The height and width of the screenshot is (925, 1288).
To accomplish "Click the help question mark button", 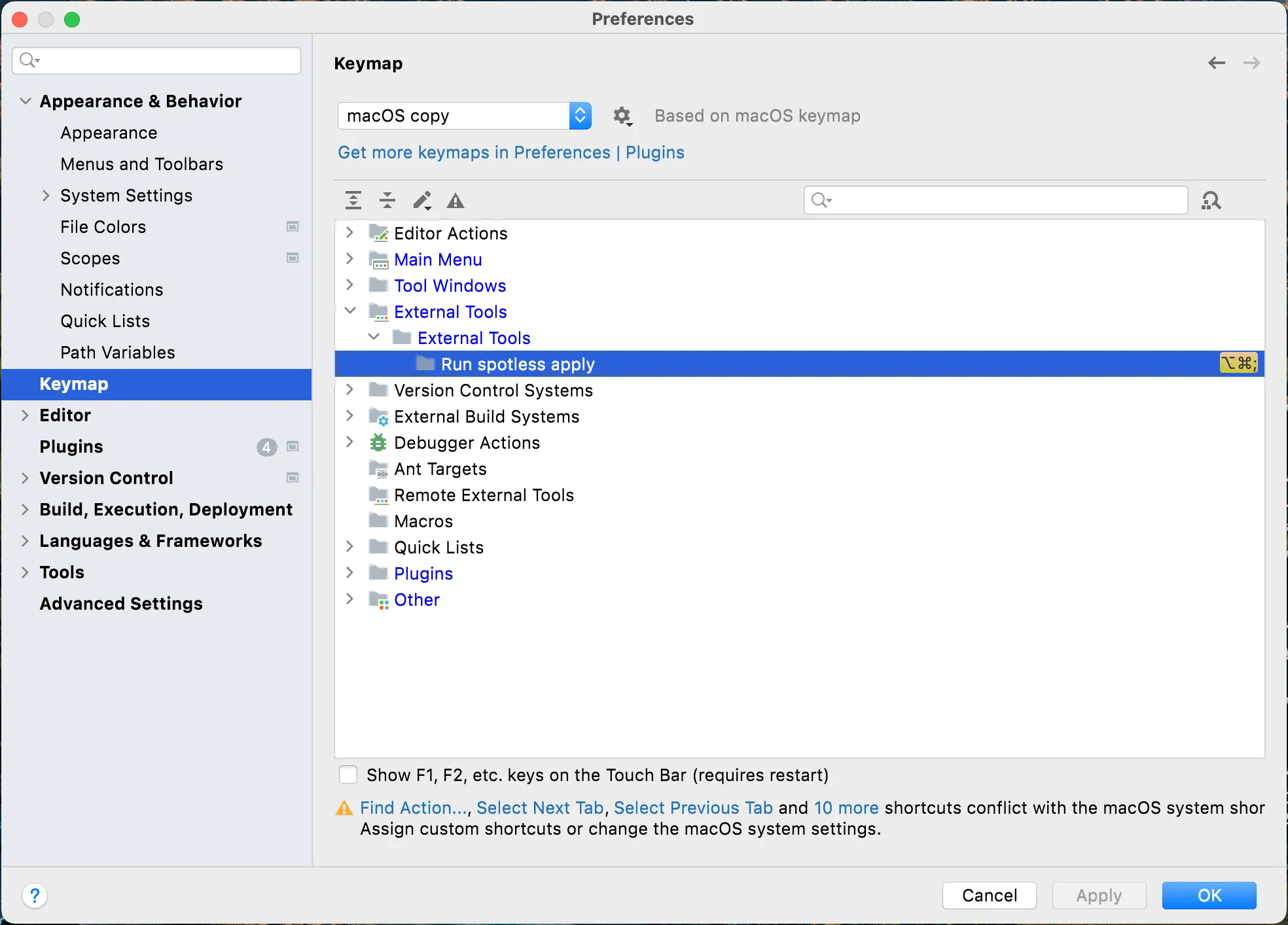I will pyautogui.click(x=35, y=896).
